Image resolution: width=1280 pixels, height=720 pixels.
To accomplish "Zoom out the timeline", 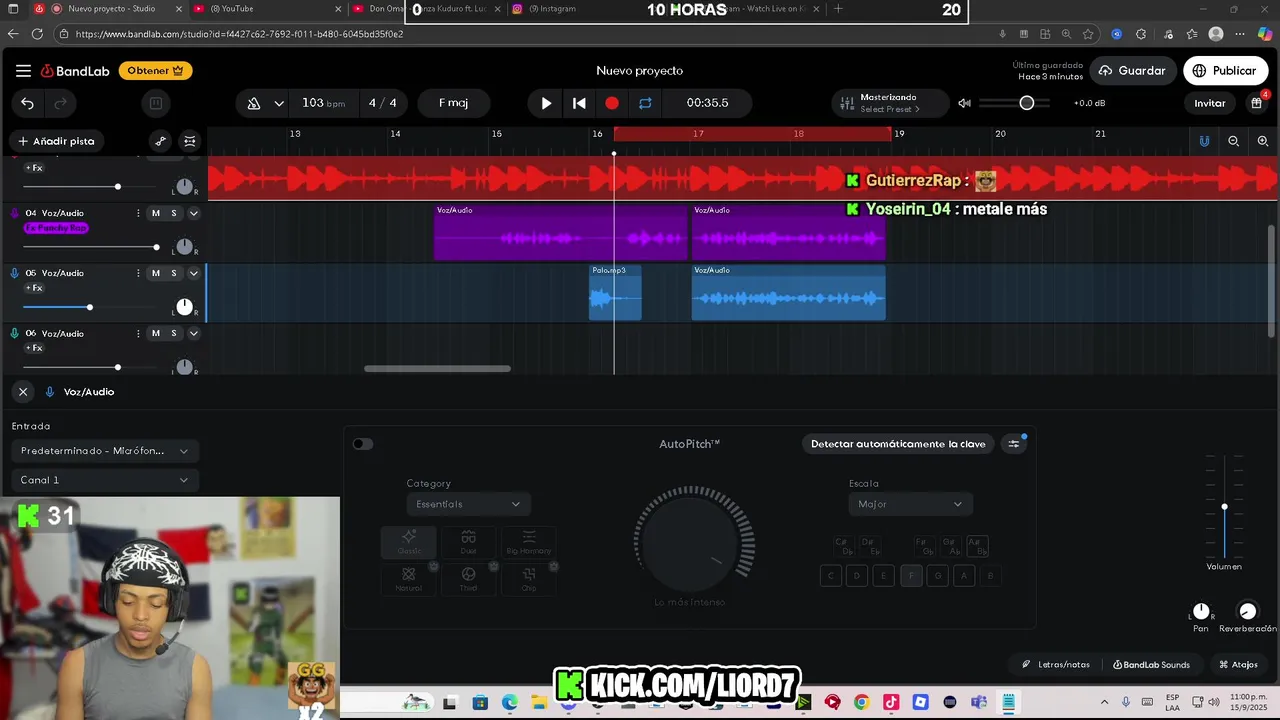I will (x=1233, y=141).
